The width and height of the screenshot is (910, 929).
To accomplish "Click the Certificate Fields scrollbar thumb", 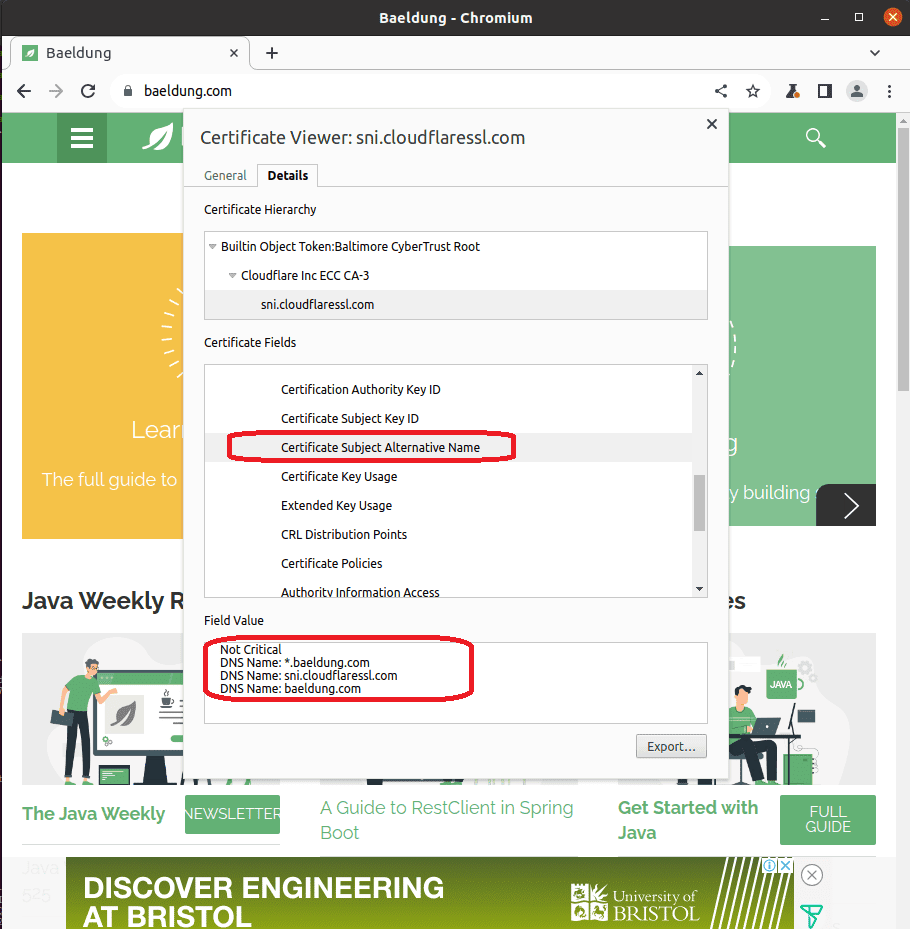I will (699, 502).
